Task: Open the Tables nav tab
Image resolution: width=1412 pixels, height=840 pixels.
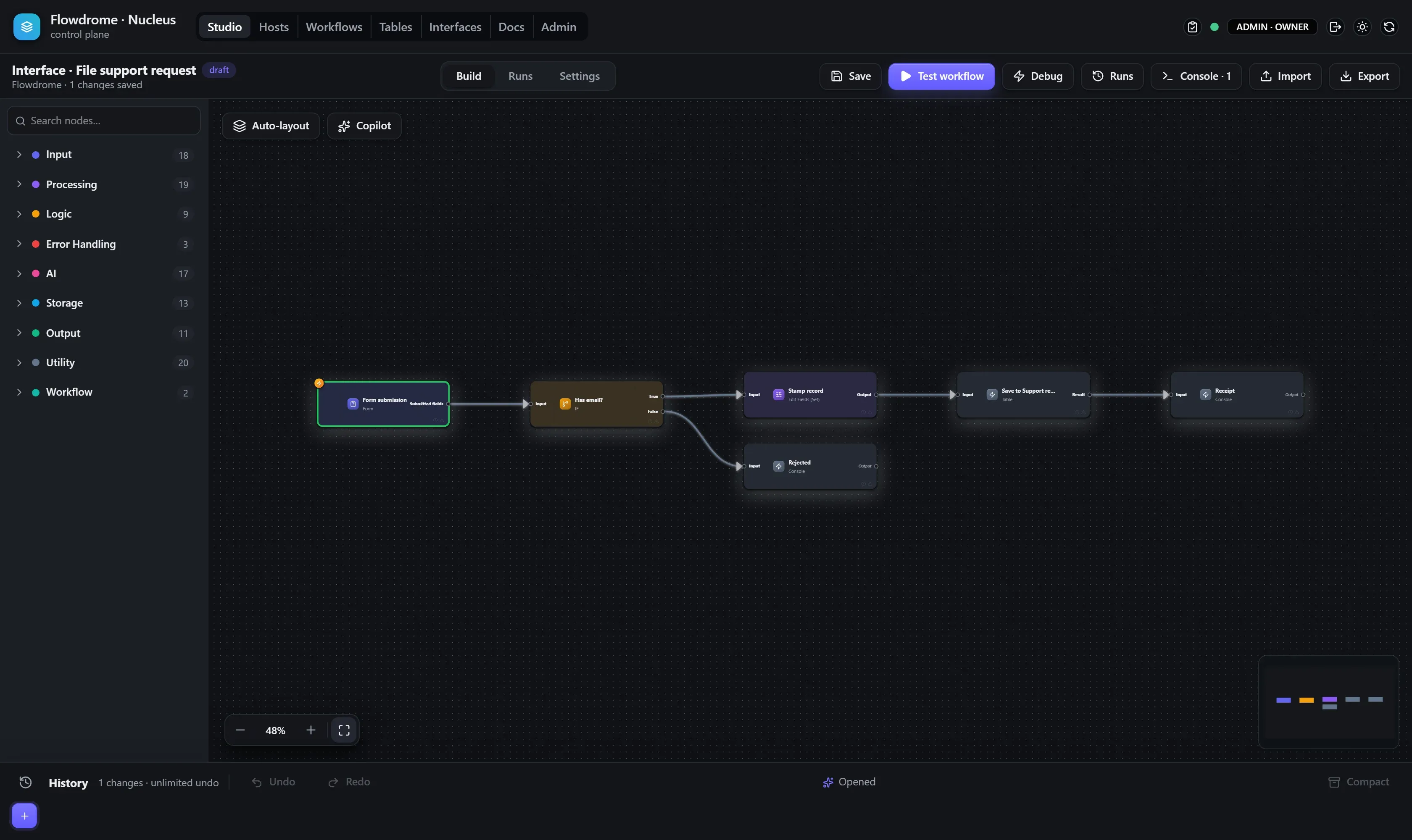Action: 395,26
